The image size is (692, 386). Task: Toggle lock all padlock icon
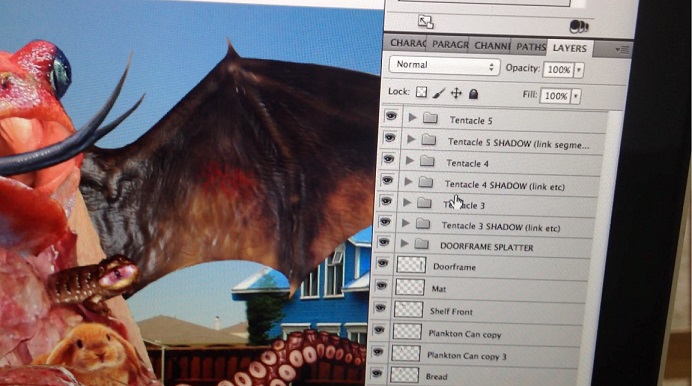pyautogui.click(x=474, y=94)
